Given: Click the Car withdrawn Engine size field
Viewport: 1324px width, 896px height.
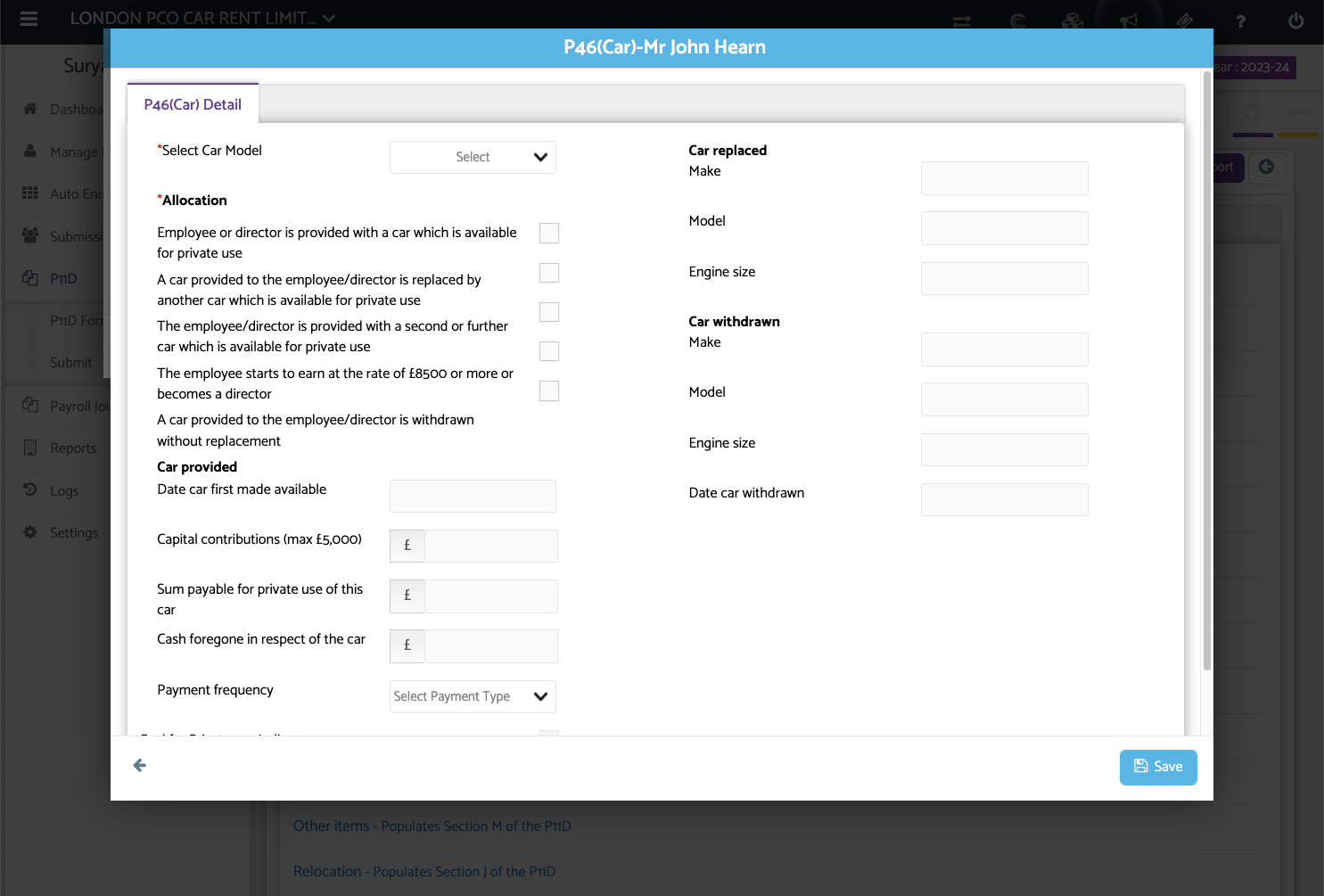Looking at the screenshot, I should tap(1005, 449).
